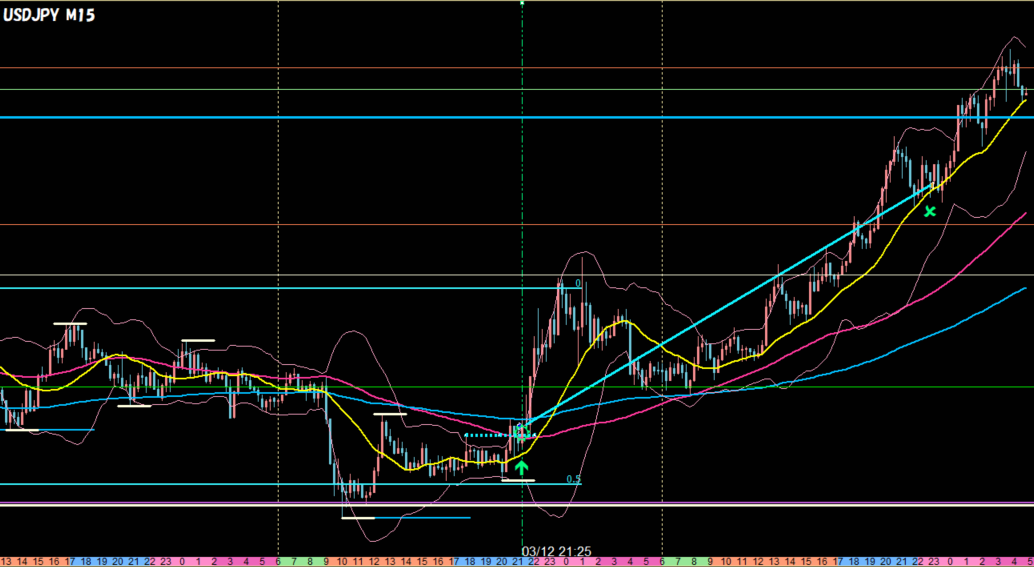
Task: Click the green dashed circle entry marker
Action: pos(522,433)
